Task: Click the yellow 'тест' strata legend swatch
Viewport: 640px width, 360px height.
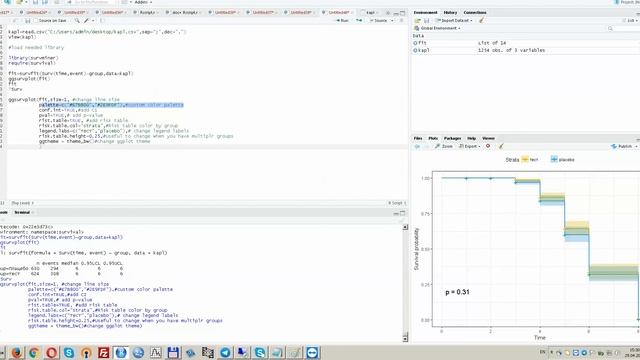Action: pos(525,159)
